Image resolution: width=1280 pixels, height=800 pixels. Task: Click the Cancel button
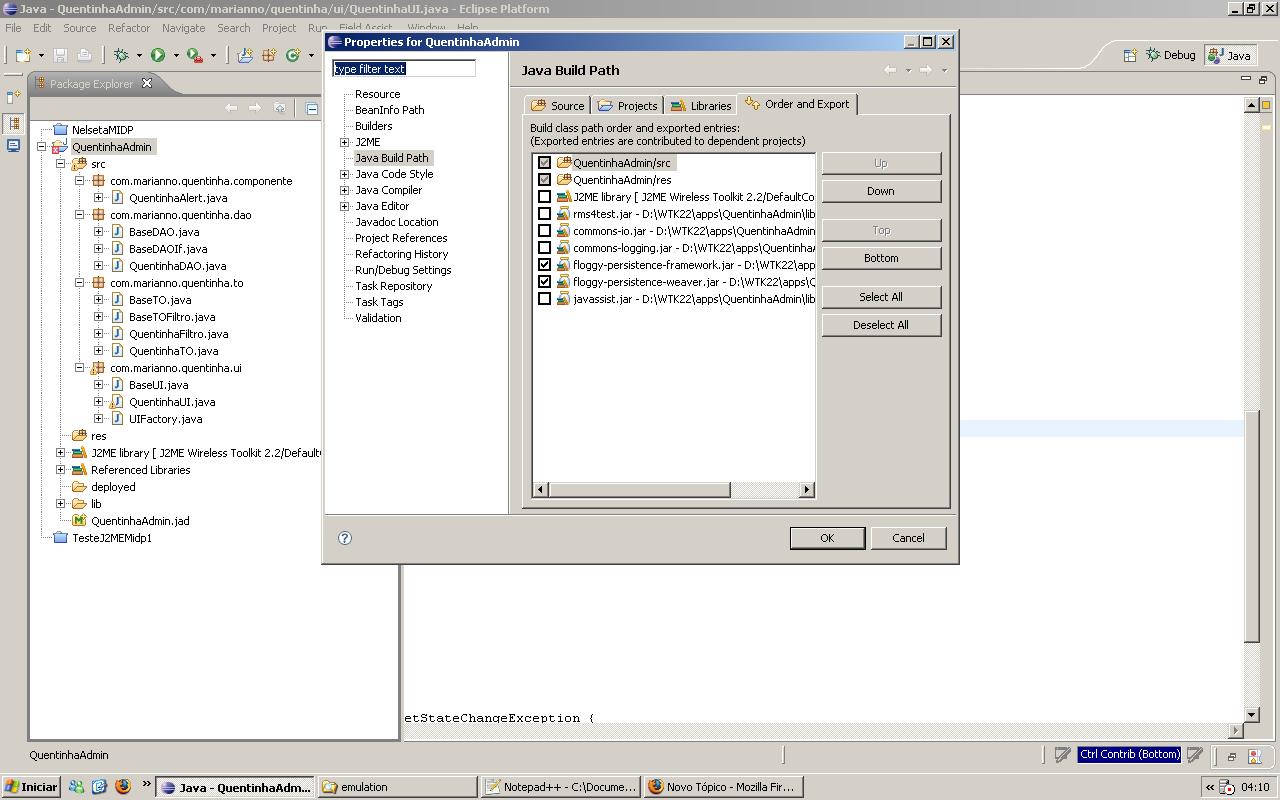pyautogui.click(x=908, y=538)
